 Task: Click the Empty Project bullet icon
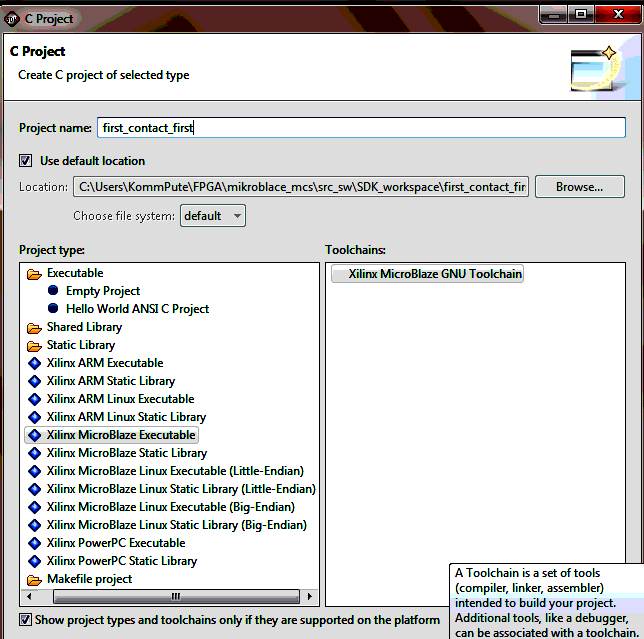(53, 290)
